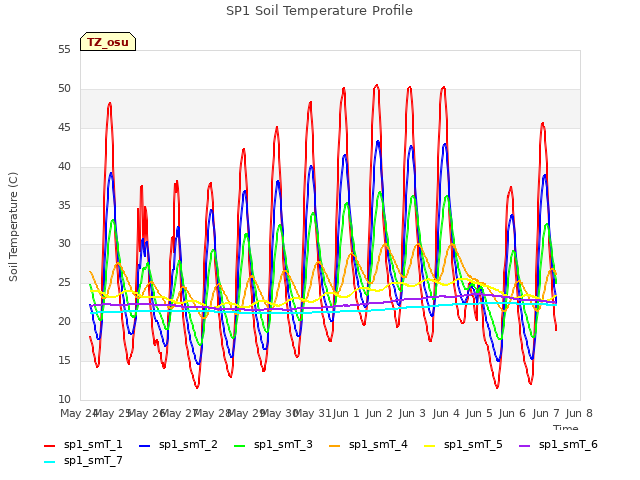640x480 pixels.
Task: Click the Jun 6 x-axis tick label
Action: point(512,413)
